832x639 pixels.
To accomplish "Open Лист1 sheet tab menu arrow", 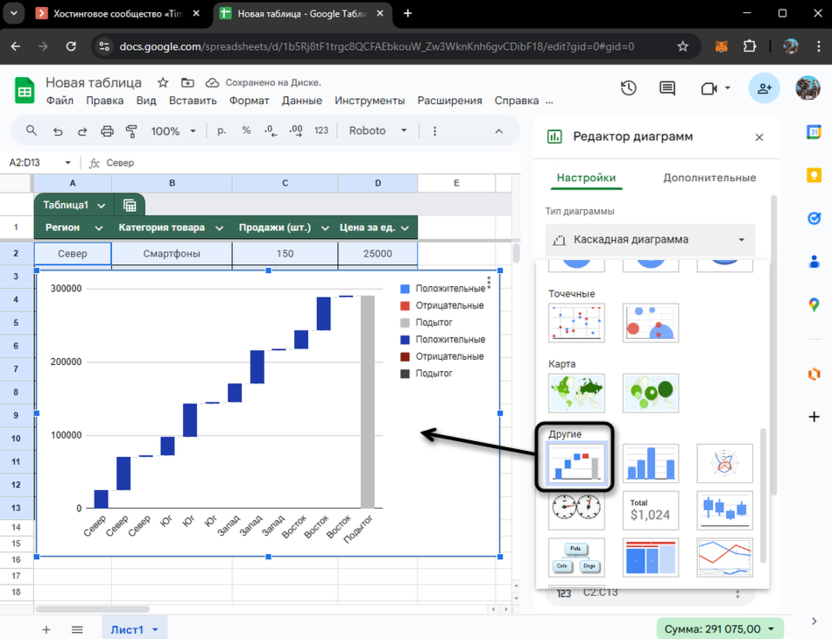I will pyautogui.click(x=155, y=630).
